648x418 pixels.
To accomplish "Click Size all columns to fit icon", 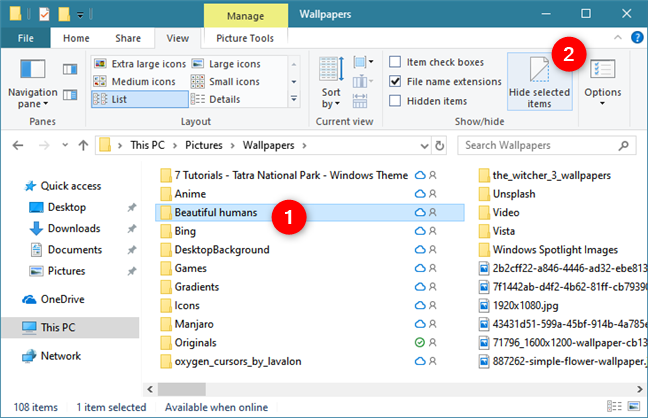I will (x=360, y=100).
